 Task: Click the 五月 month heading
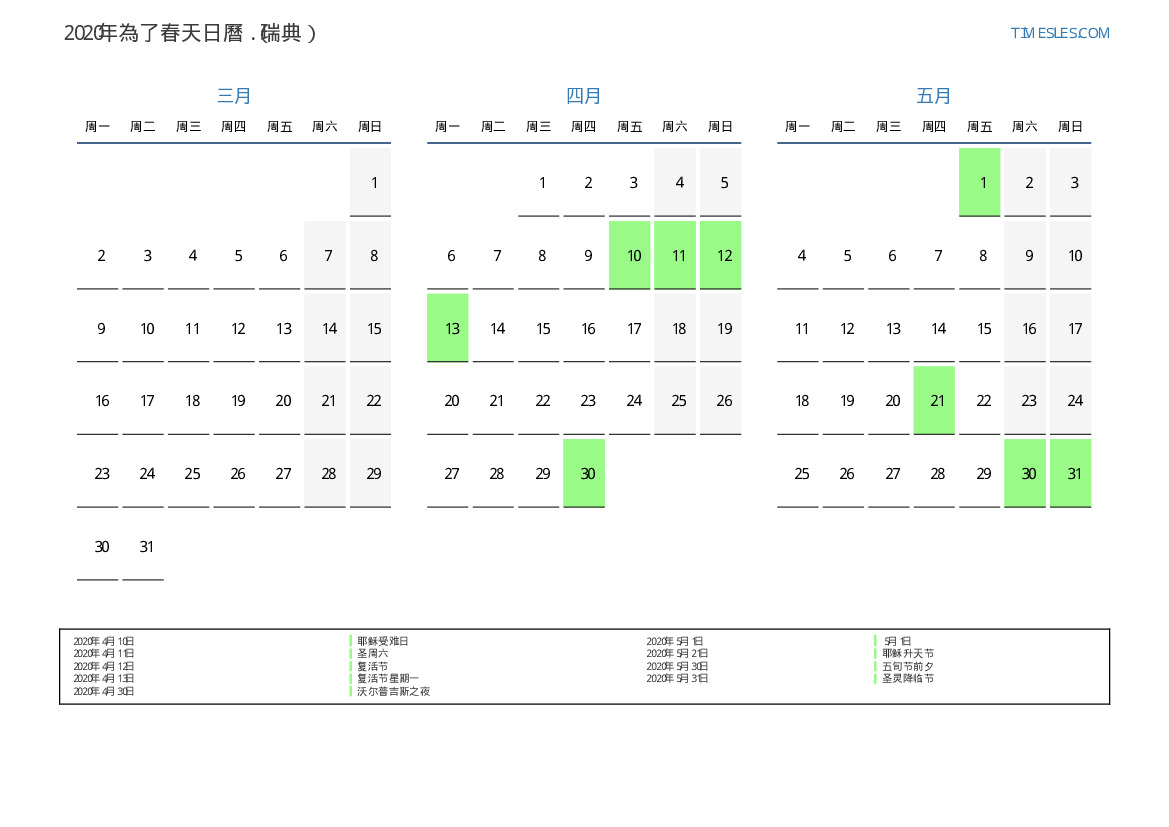(x=934, y=96)
